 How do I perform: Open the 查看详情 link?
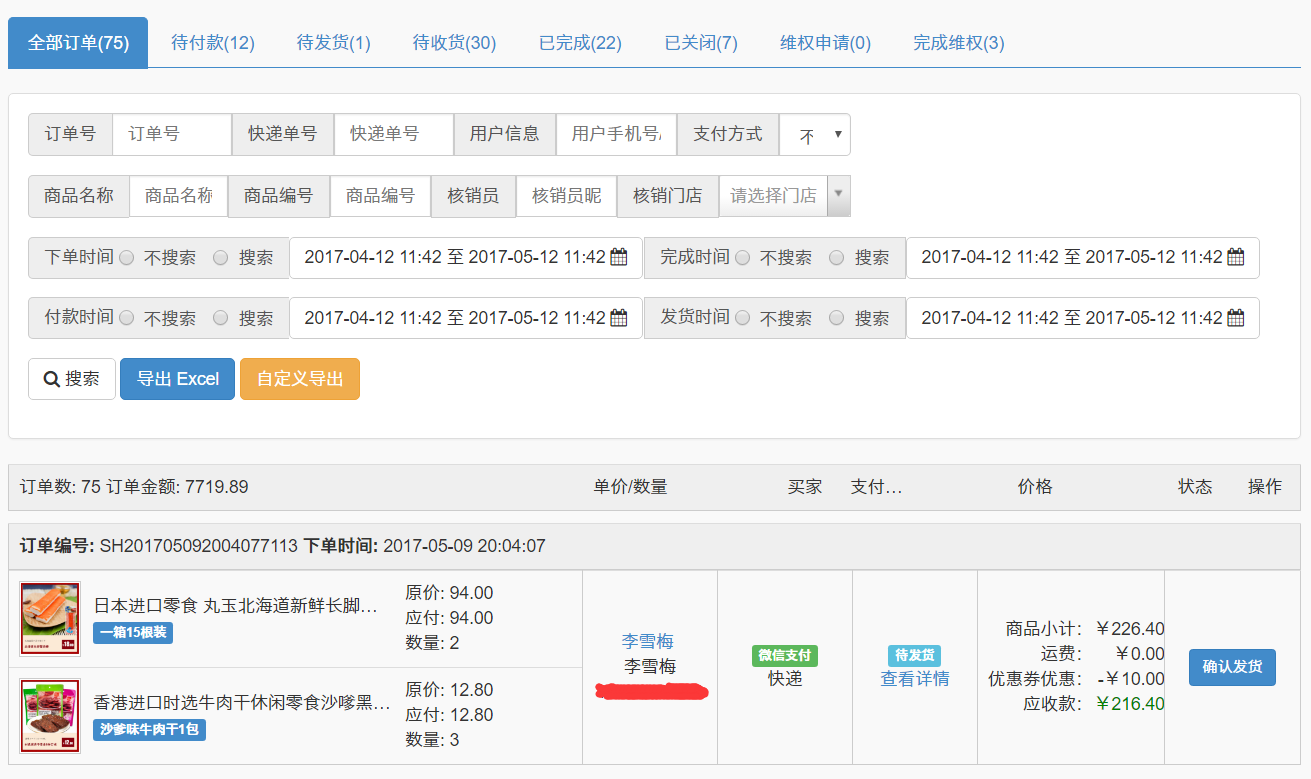(915, 679)
